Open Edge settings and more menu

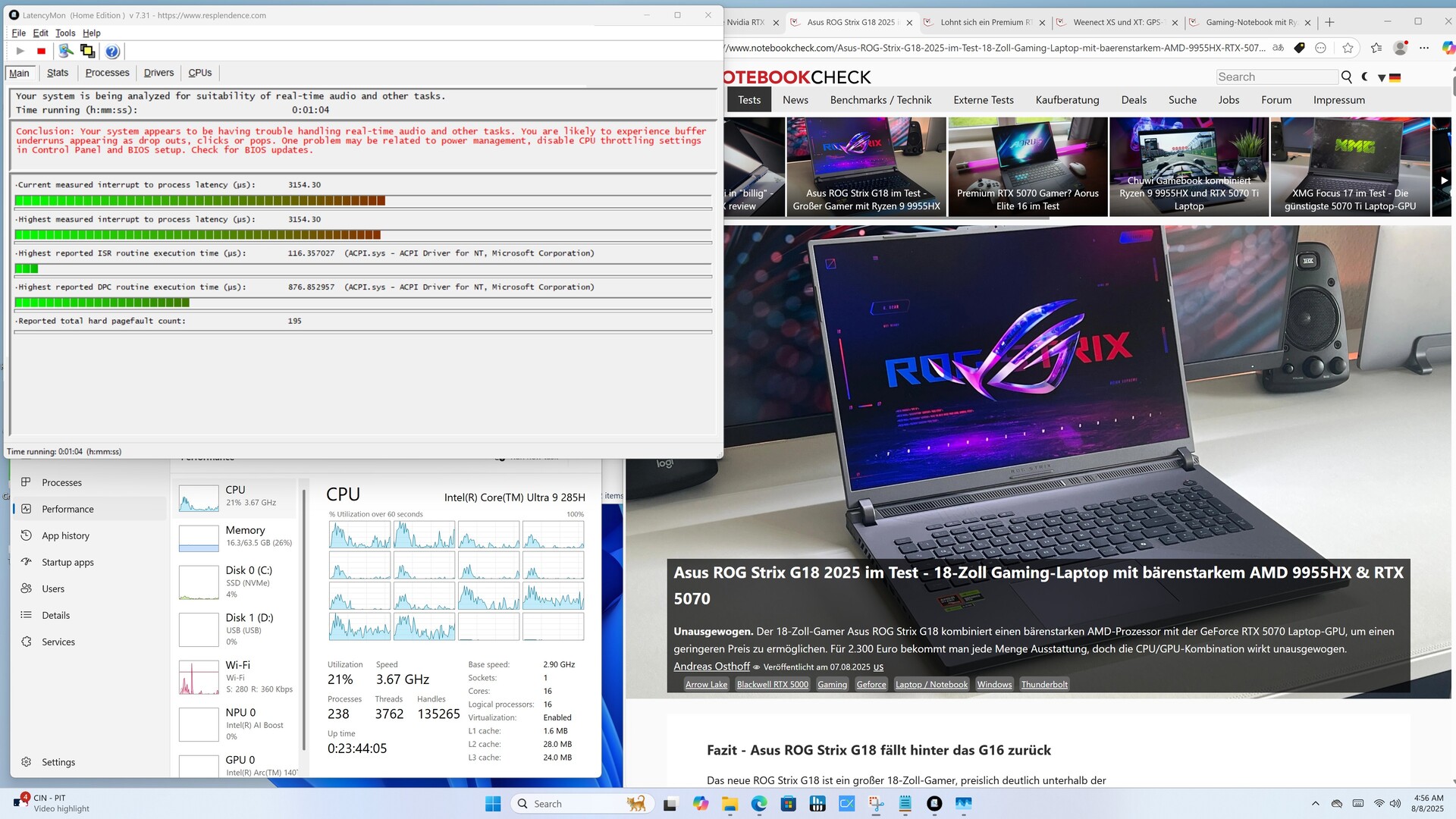pos(1424,48)
